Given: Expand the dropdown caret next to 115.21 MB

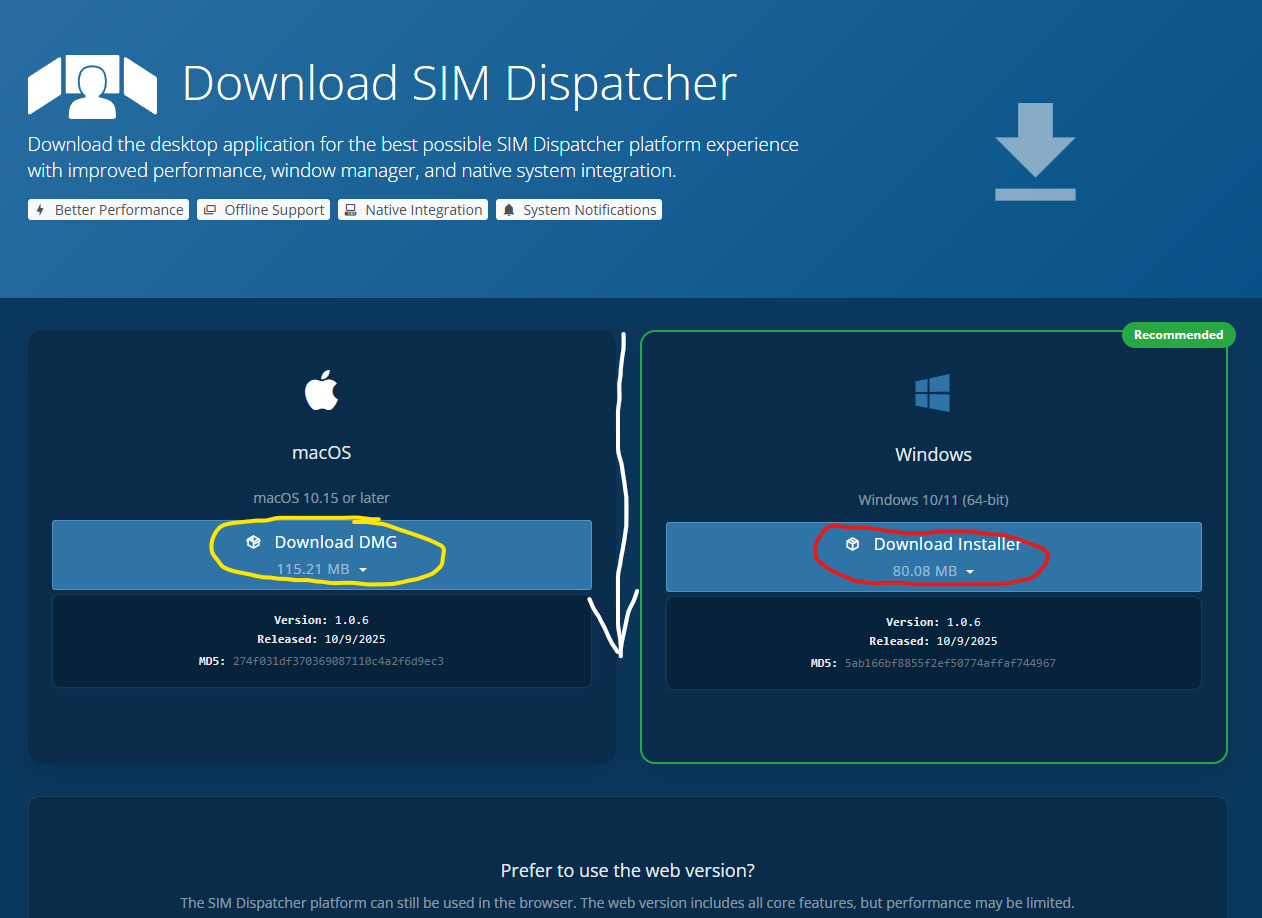Looking at the screenshot, I should pos(363,570).
